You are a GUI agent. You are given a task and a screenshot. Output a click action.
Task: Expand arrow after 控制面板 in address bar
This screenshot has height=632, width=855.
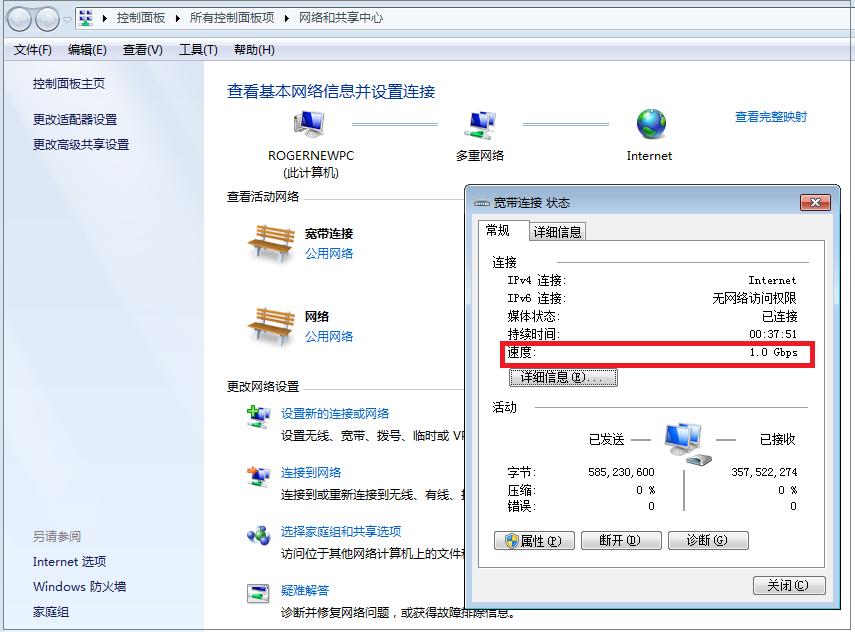[178, 18]
